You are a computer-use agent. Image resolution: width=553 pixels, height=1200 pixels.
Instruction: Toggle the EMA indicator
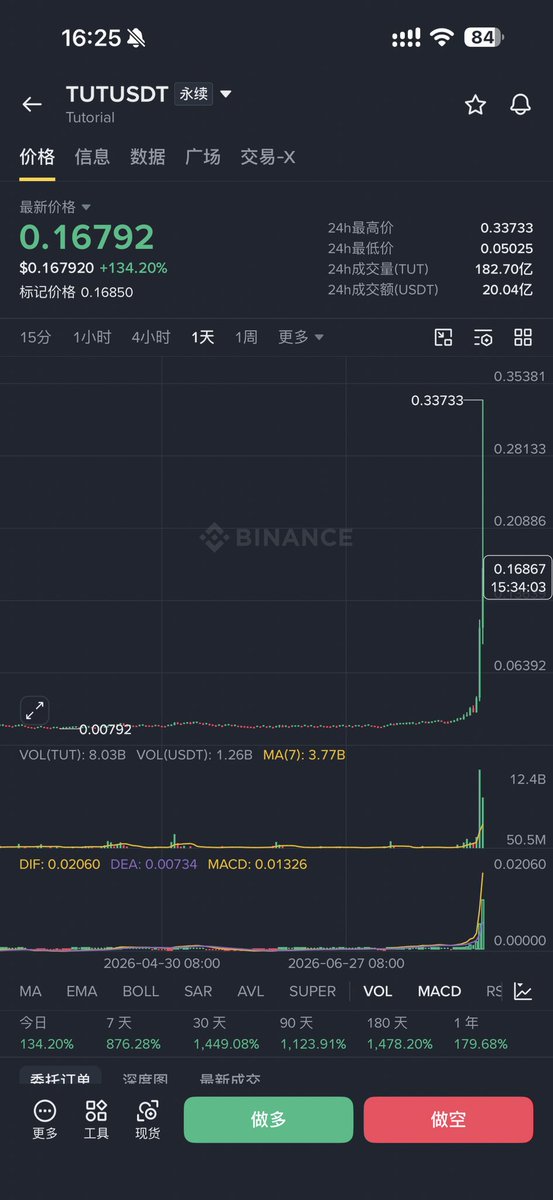(x=82, y=991)
